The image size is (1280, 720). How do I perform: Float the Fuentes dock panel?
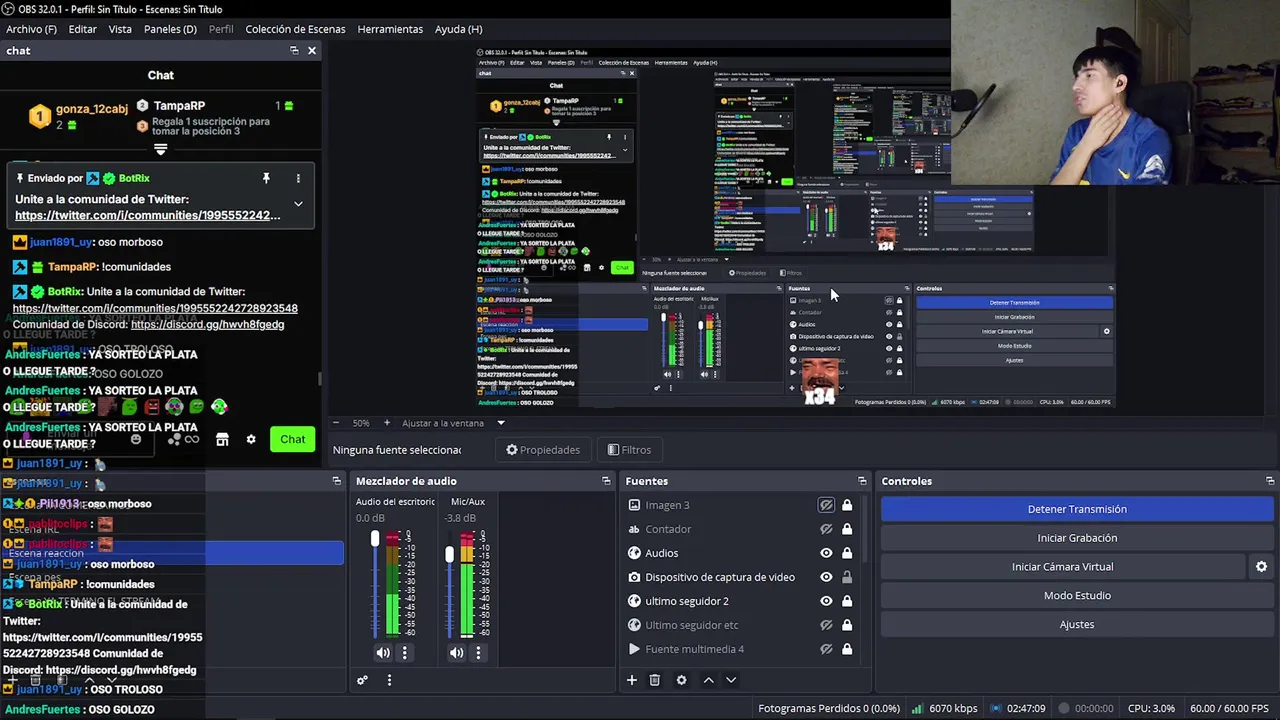pyautogui.click(x=862, y=481)
